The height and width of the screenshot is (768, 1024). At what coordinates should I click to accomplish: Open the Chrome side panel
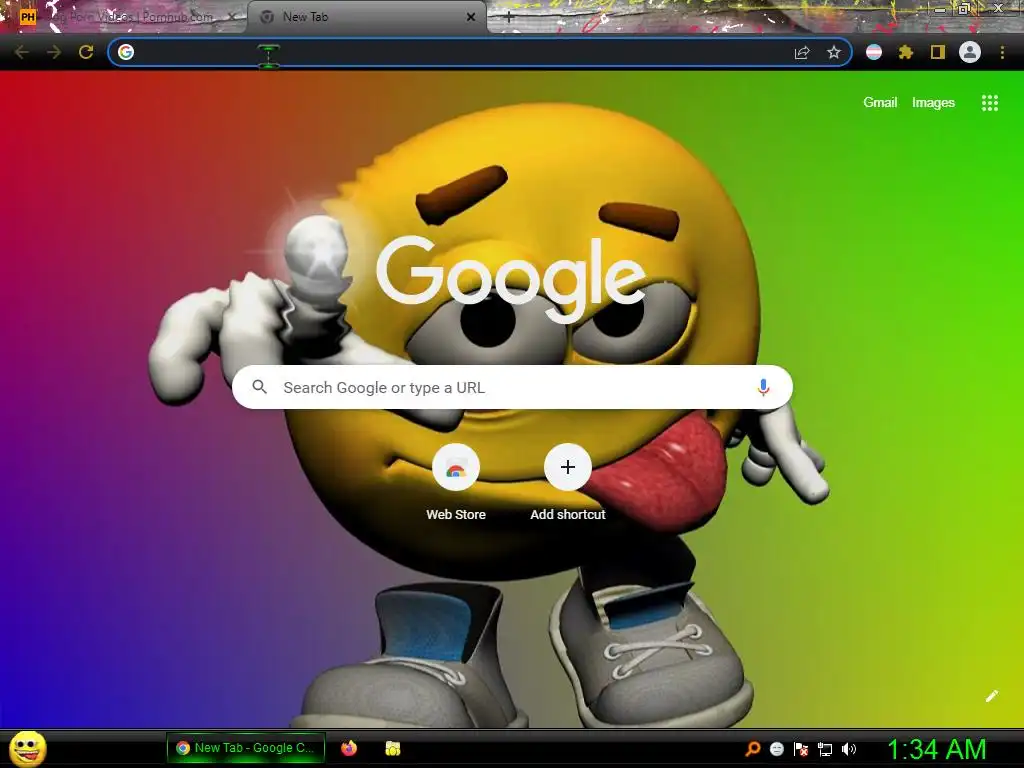coord(938,52)
